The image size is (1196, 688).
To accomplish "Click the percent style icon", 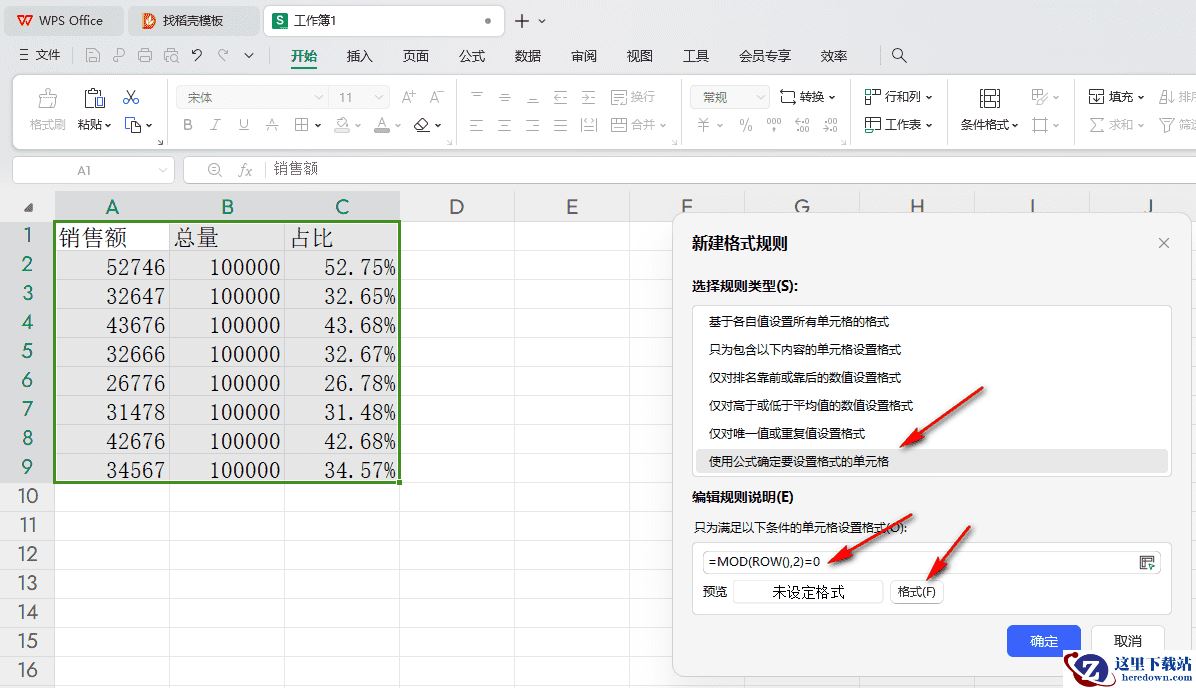I will pos(745,124).
